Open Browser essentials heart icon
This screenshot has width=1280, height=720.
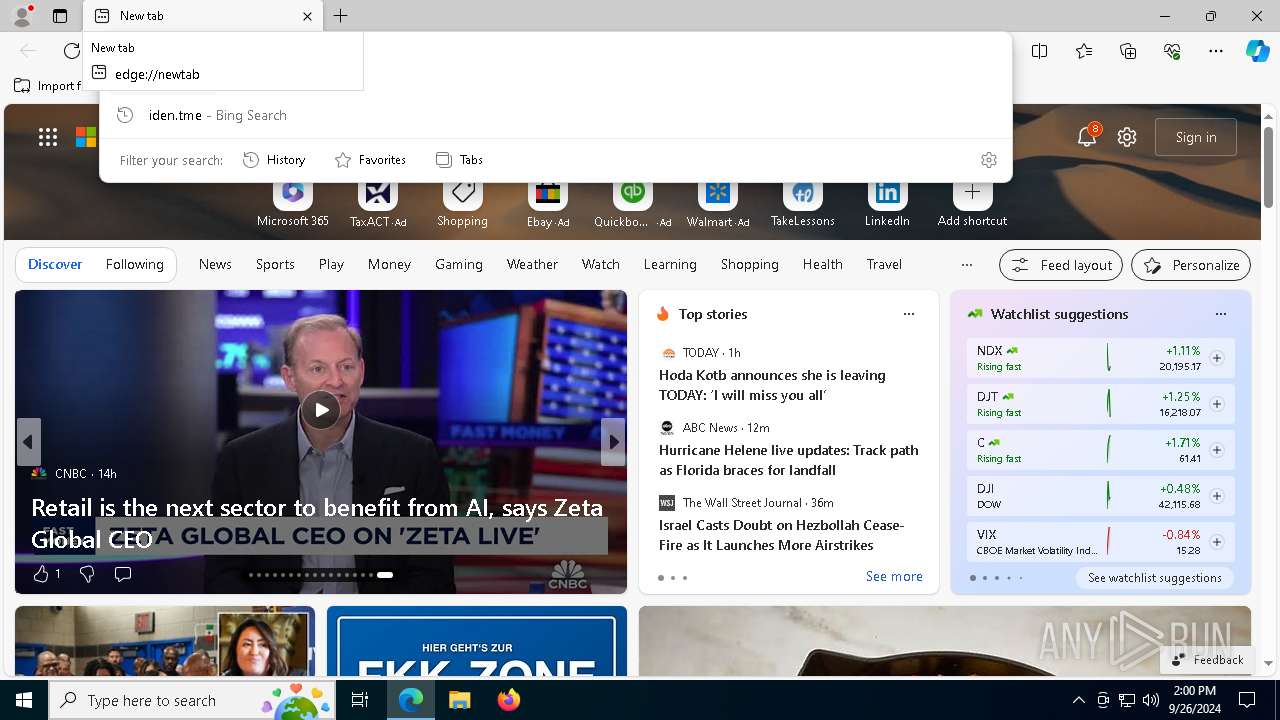tap(1172, 51)
